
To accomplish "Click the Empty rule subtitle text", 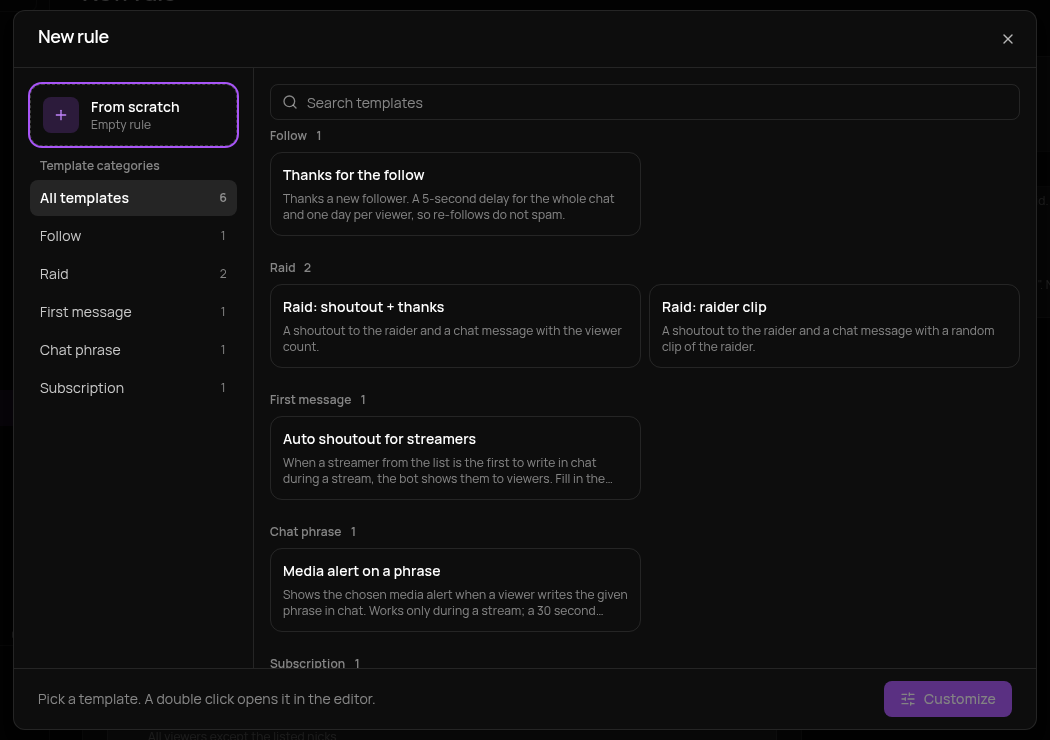I will (x=121, y=125).
